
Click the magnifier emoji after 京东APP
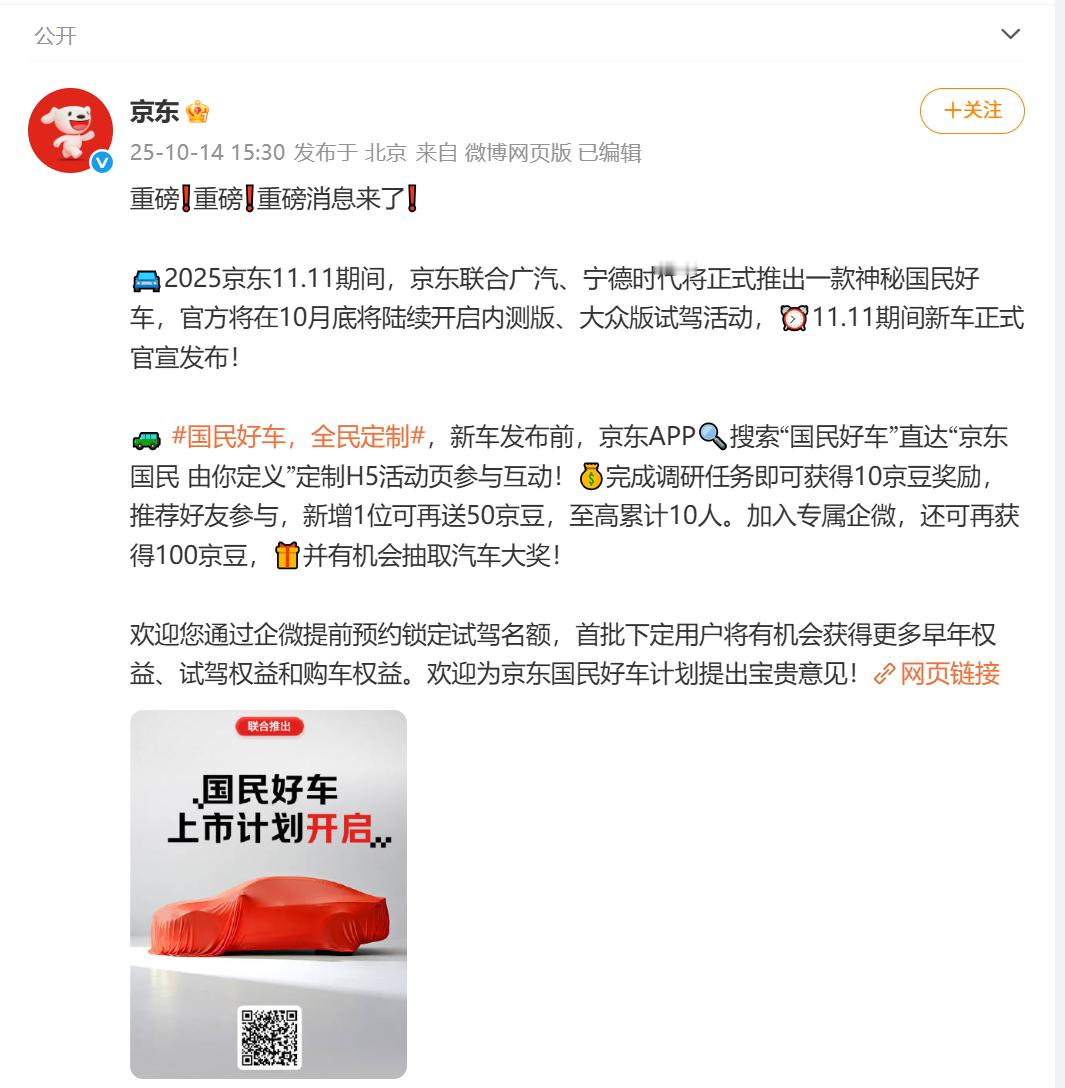[x=712, y=436]
